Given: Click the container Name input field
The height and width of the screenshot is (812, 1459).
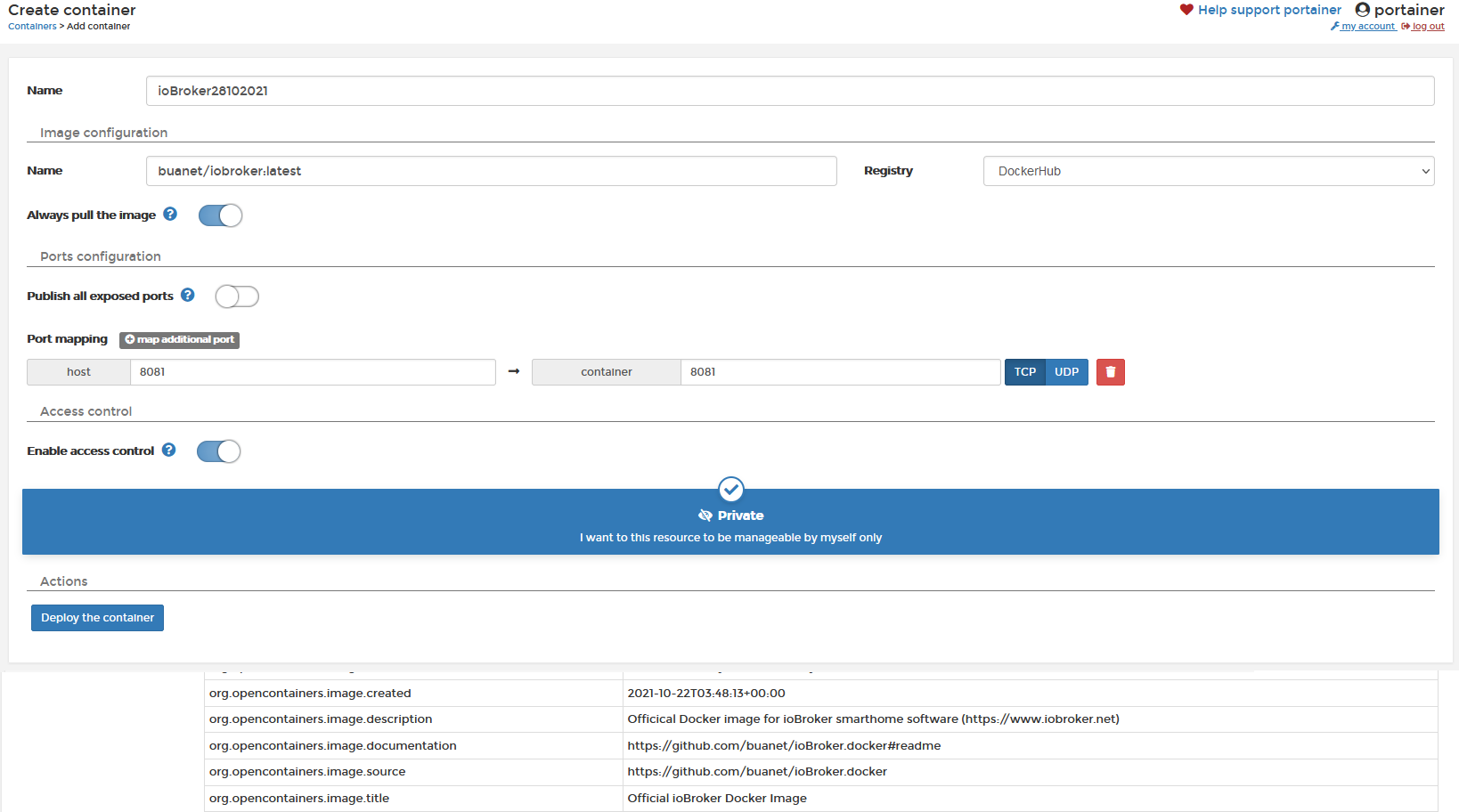Looking at the screenshot, I should (790, 91).
